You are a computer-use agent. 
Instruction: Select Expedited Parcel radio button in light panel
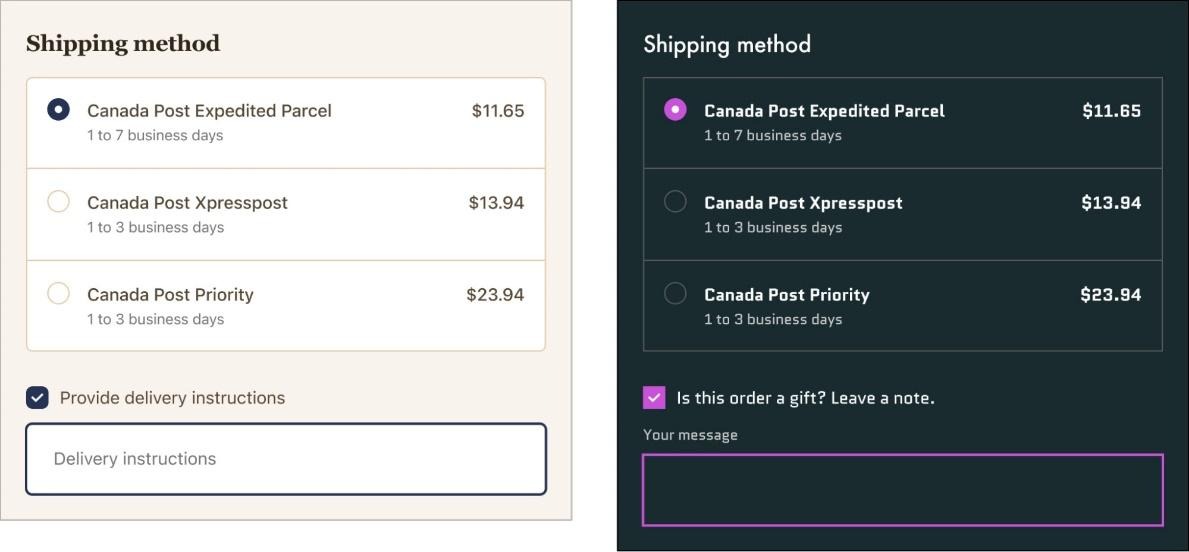tap(58, 110)
